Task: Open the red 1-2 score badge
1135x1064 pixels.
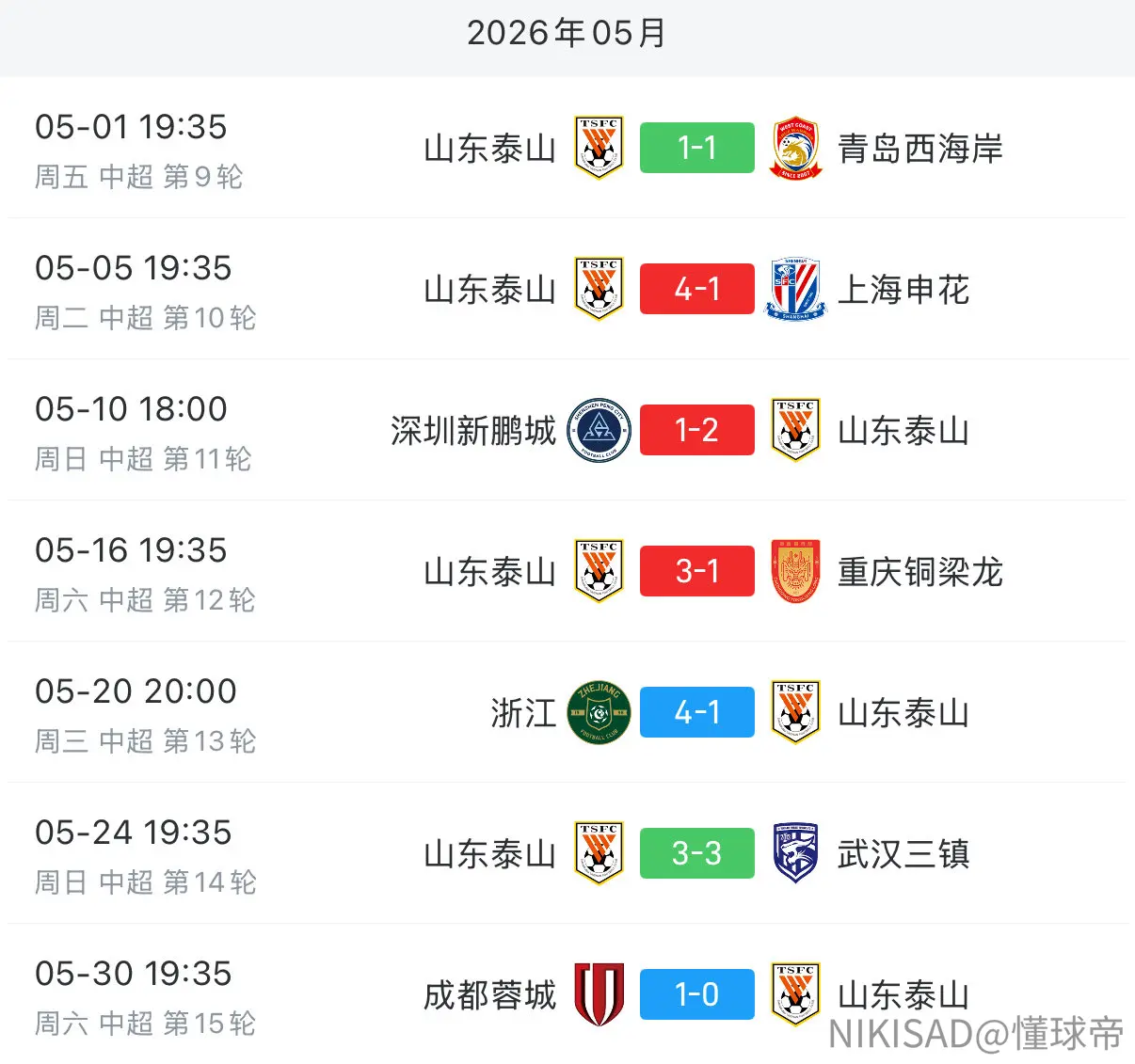Action: (697, 430)
